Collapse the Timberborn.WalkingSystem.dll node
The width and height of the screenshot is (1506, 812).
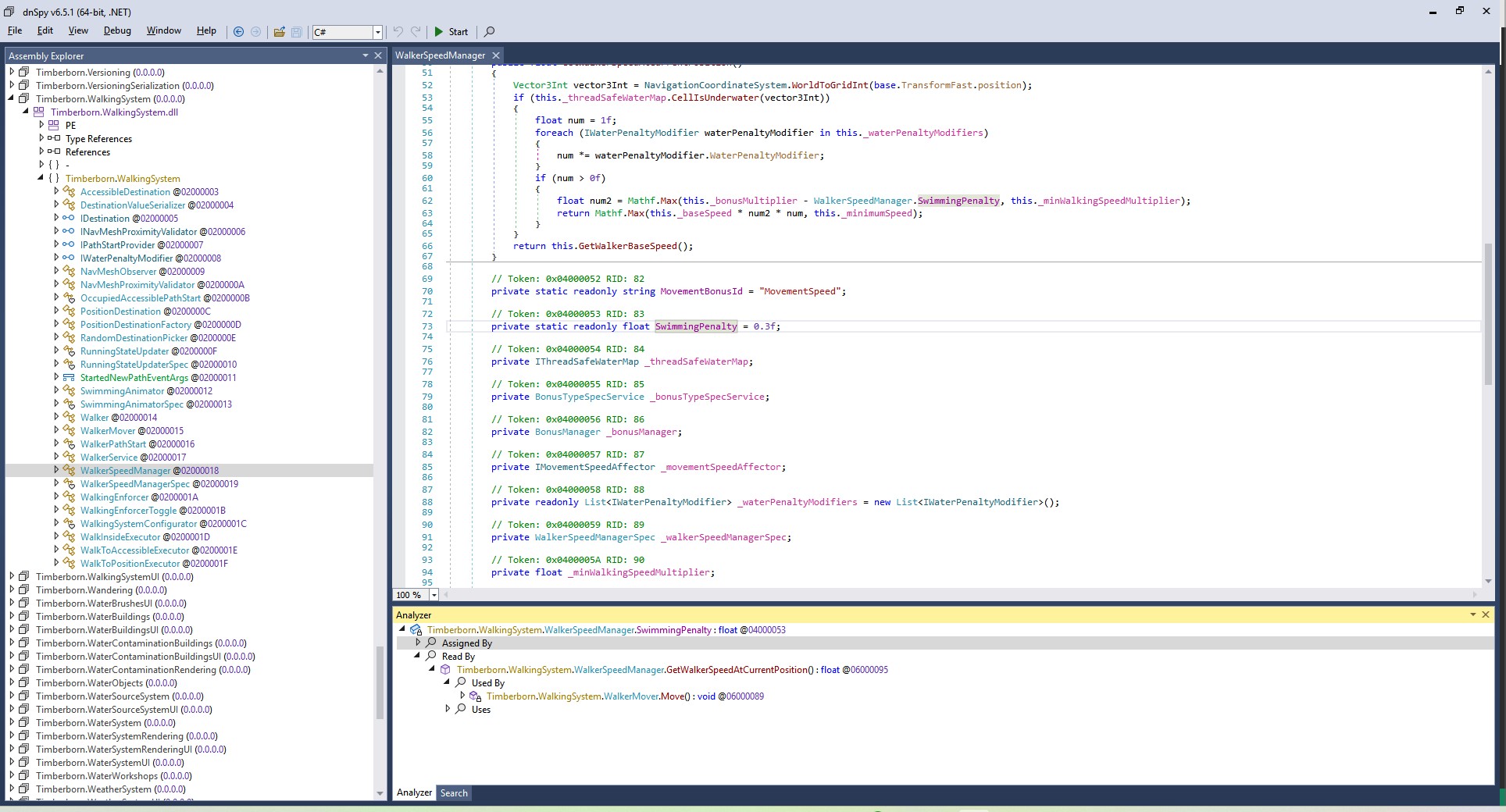pyautogui.click(x=27, y=112)
